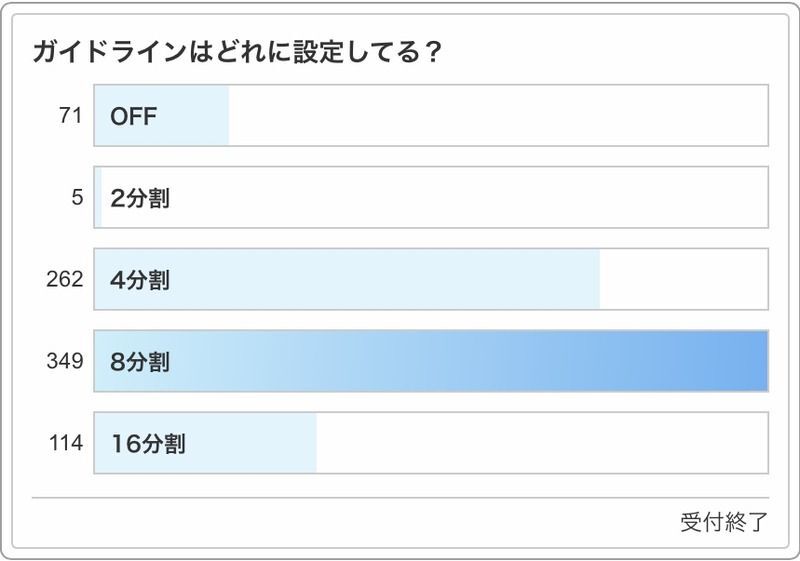This screenshot has width=800, height=561.
Task: Select the 8分割 option label
Action: click(x=140, y=361)
